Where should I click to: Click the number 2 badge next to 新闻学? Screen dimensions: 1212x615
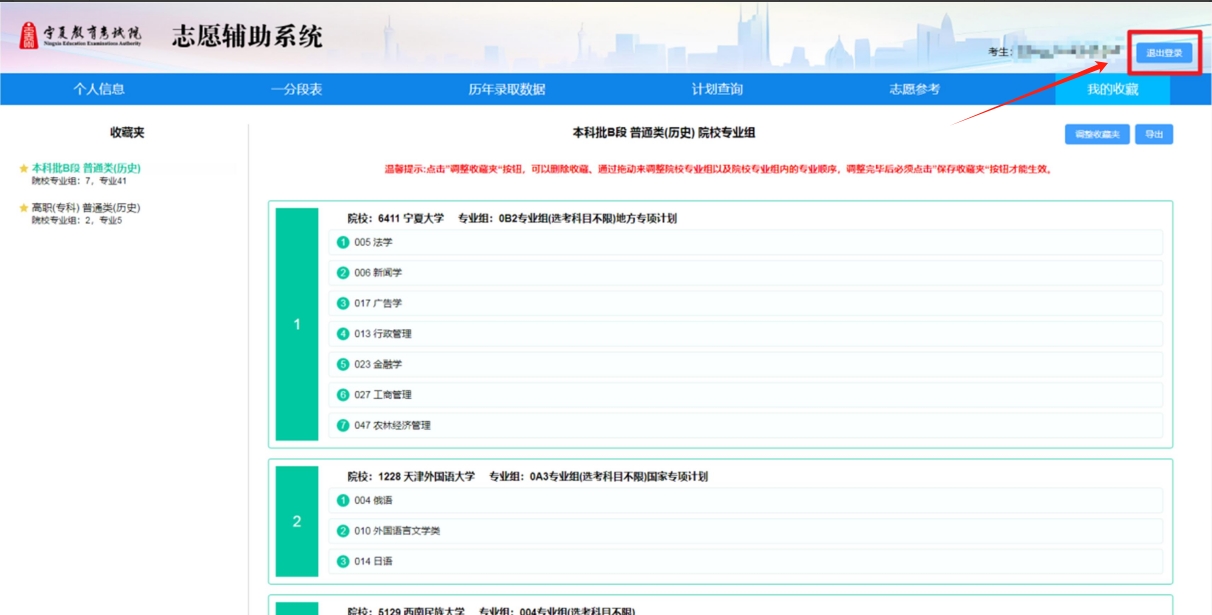tap(343, 273)
